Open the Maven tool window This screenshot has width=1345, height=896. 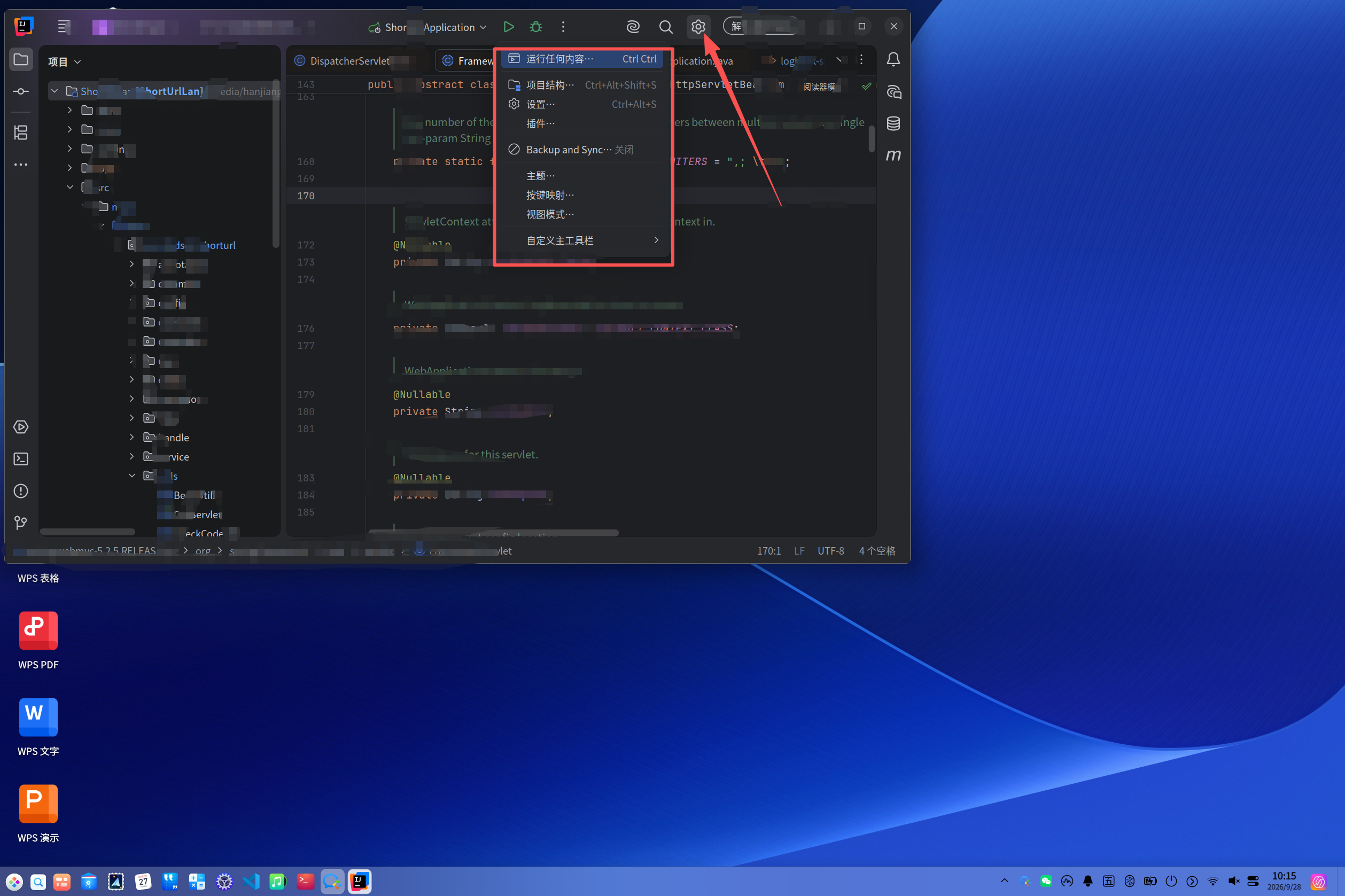click(x=893, y=155)
